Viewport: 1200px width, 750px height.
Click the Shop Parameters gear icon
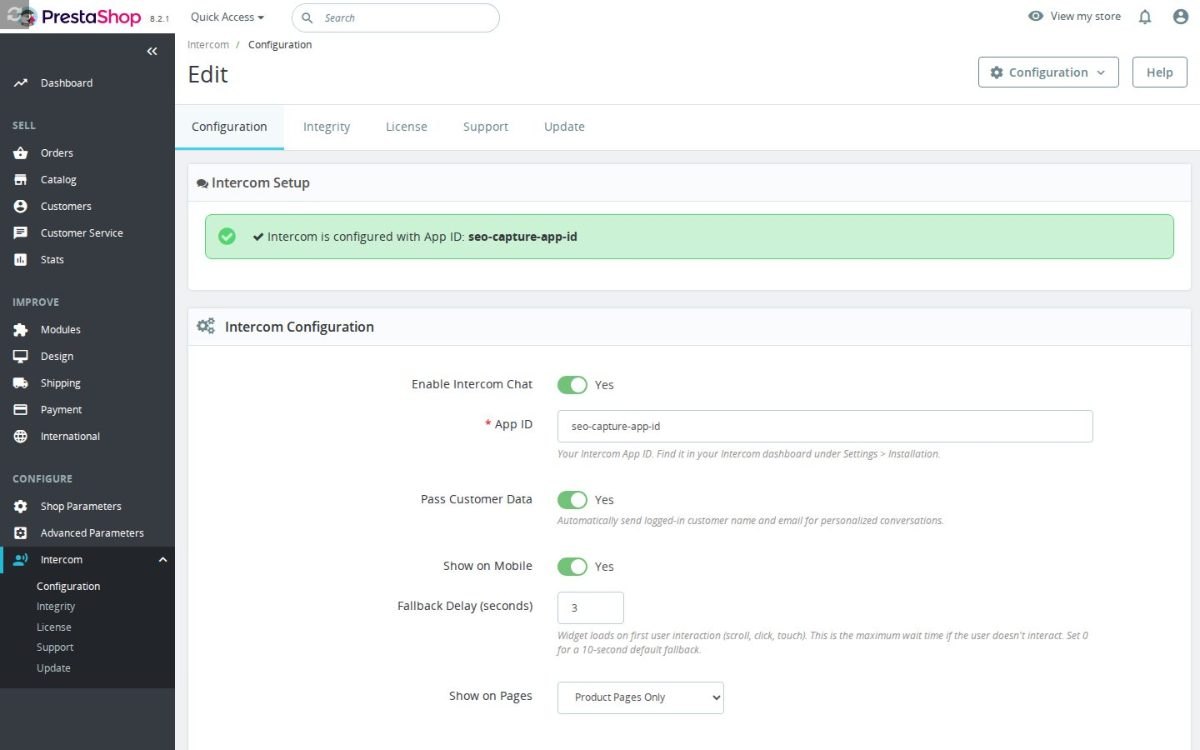point(20,506)
